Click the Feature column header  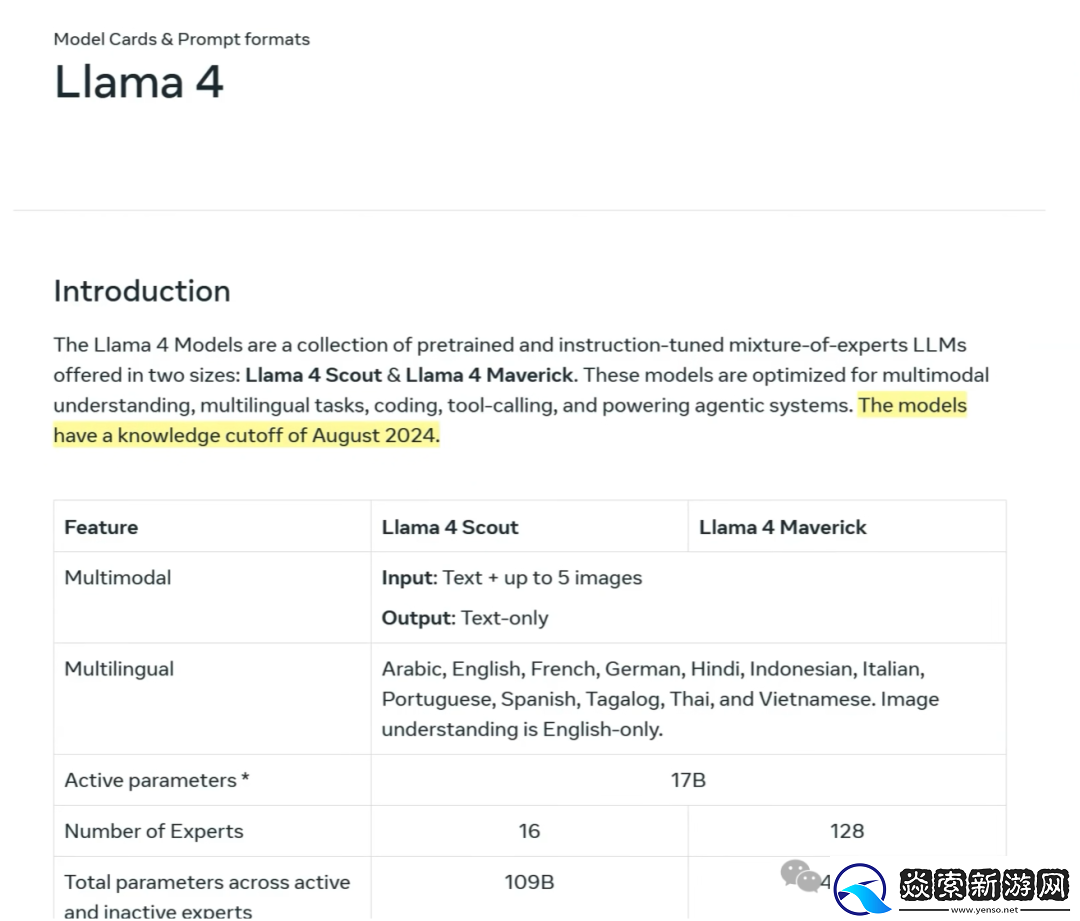[x=101, y=527]
